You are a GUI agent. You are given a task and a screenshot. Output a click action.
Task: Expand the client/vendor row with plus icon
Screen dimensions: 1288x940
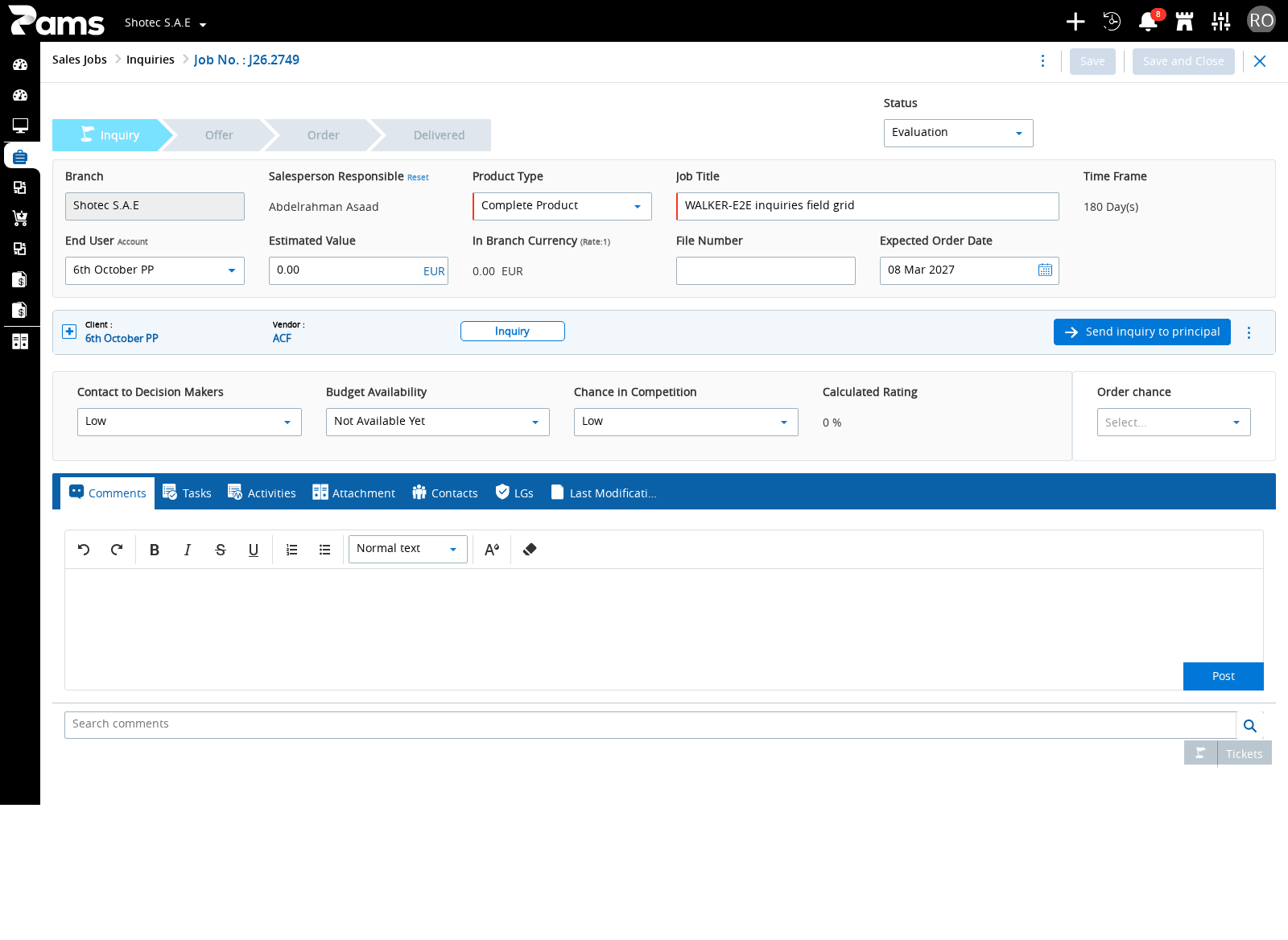point(69,332)
